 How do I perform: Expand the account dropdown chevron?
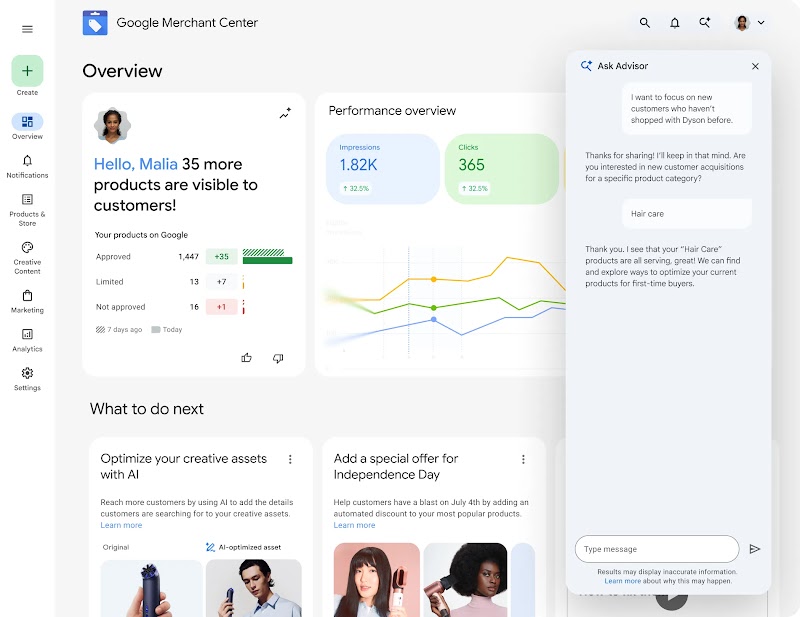(x=761, y=22)
